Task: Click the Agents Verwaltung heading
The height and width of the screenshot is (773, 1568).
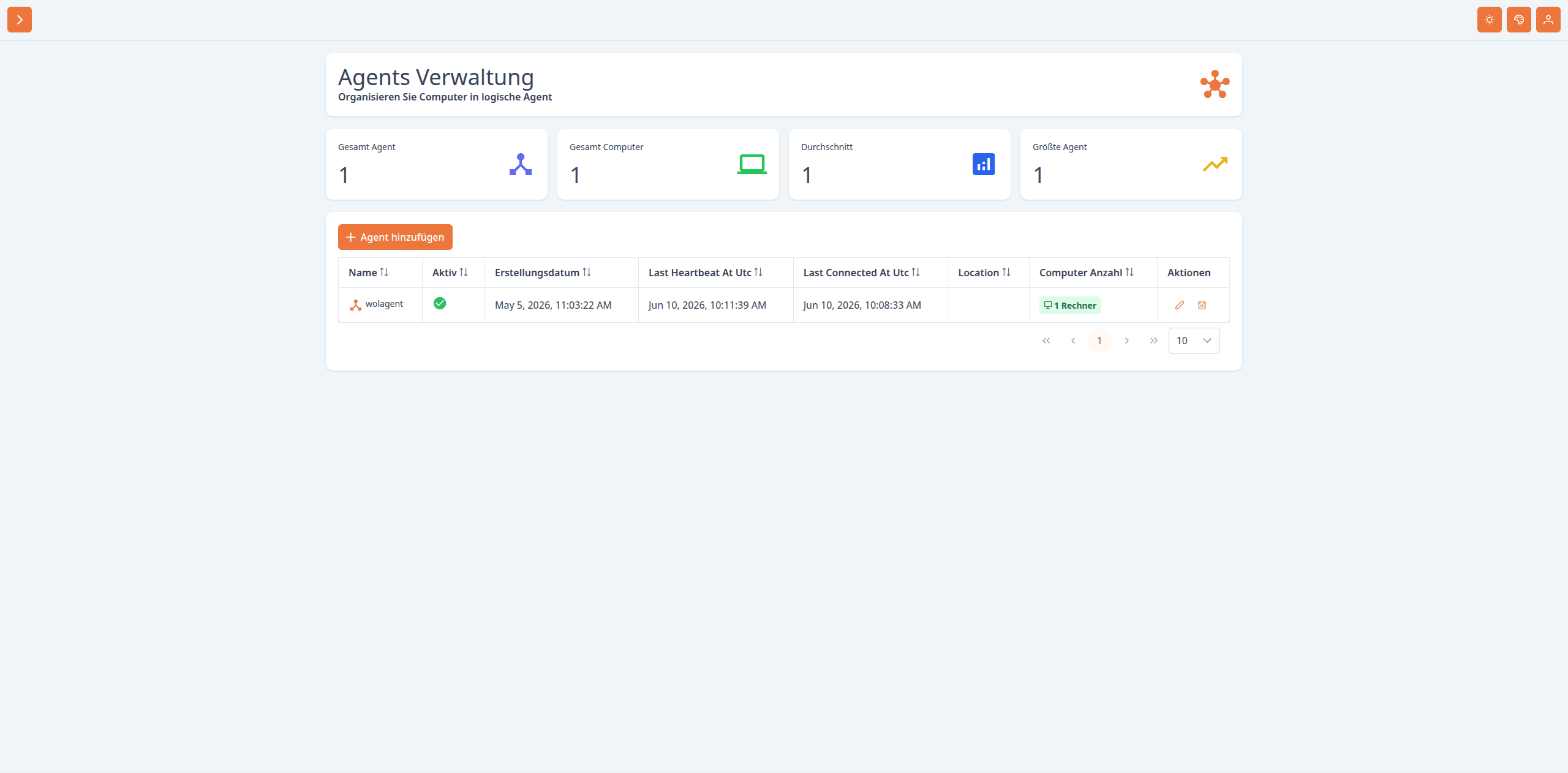Action: pyautogui.click(x=436, y=78)
